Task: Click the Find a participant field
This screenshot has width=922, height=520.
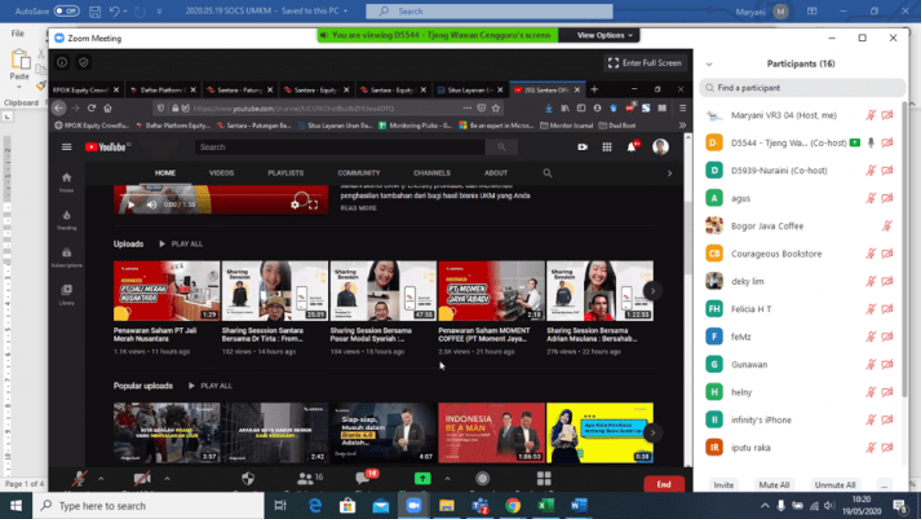Action: (x=802, y=88)
